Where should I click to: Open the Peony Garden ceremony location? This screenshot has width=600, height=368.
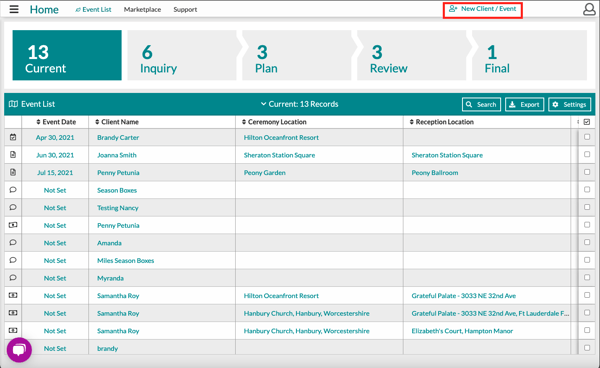click(265, 173)
